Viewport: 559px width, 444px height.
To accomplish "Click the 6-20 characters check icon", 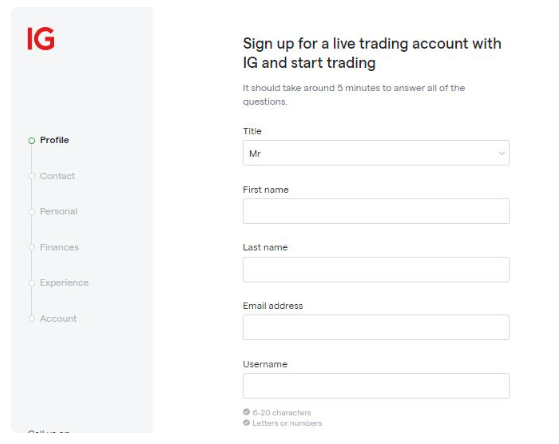I will click(246, 412).
